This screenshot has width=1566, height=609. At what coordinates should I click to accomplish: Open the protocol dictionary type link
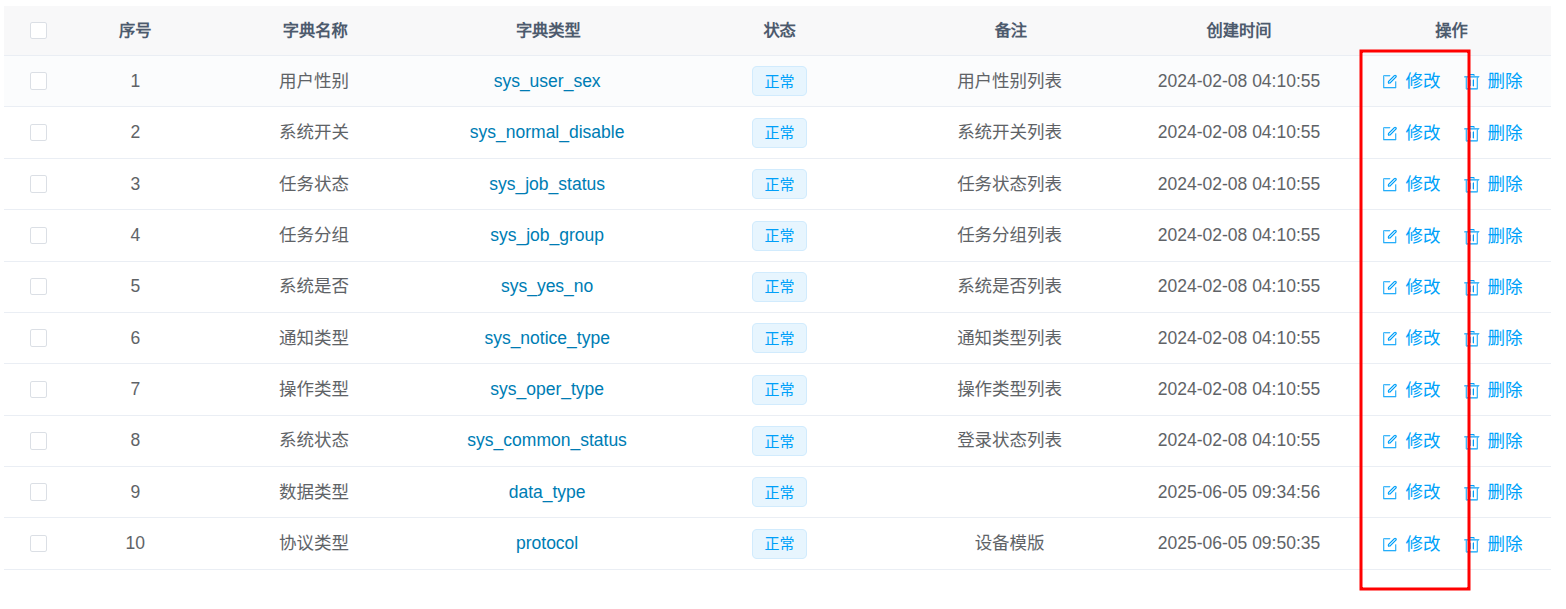[546, 543]
